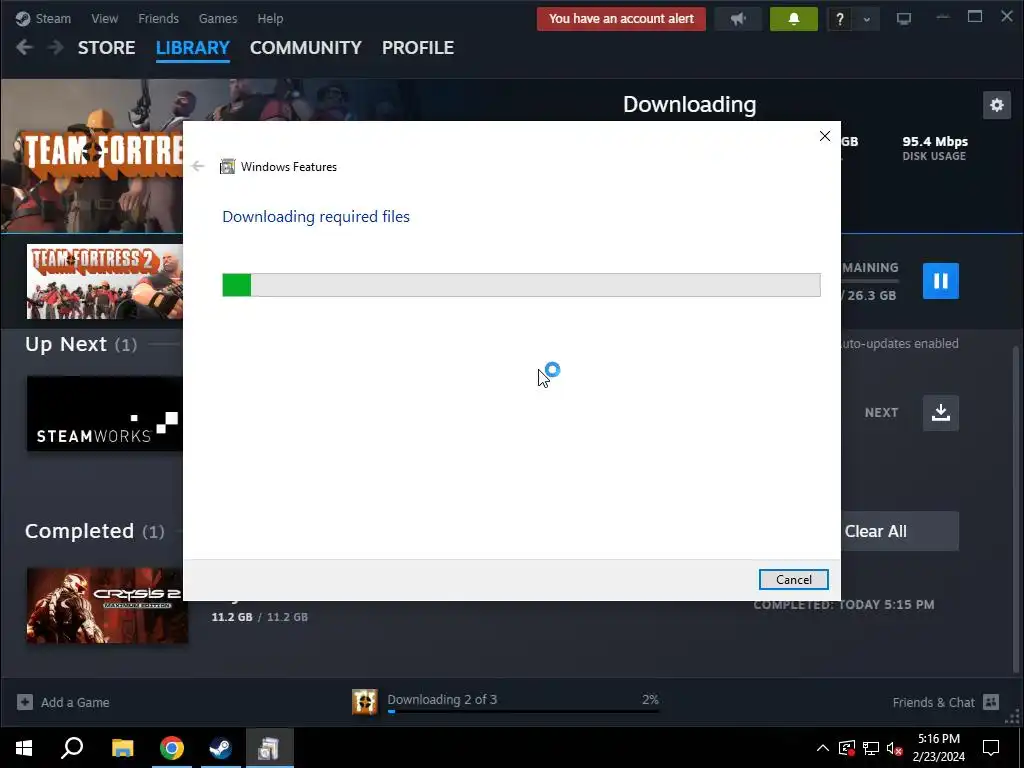Click the muted volume tray icon
The height and width of the screenshot is (768, 1024).
[x=894, y=748]
